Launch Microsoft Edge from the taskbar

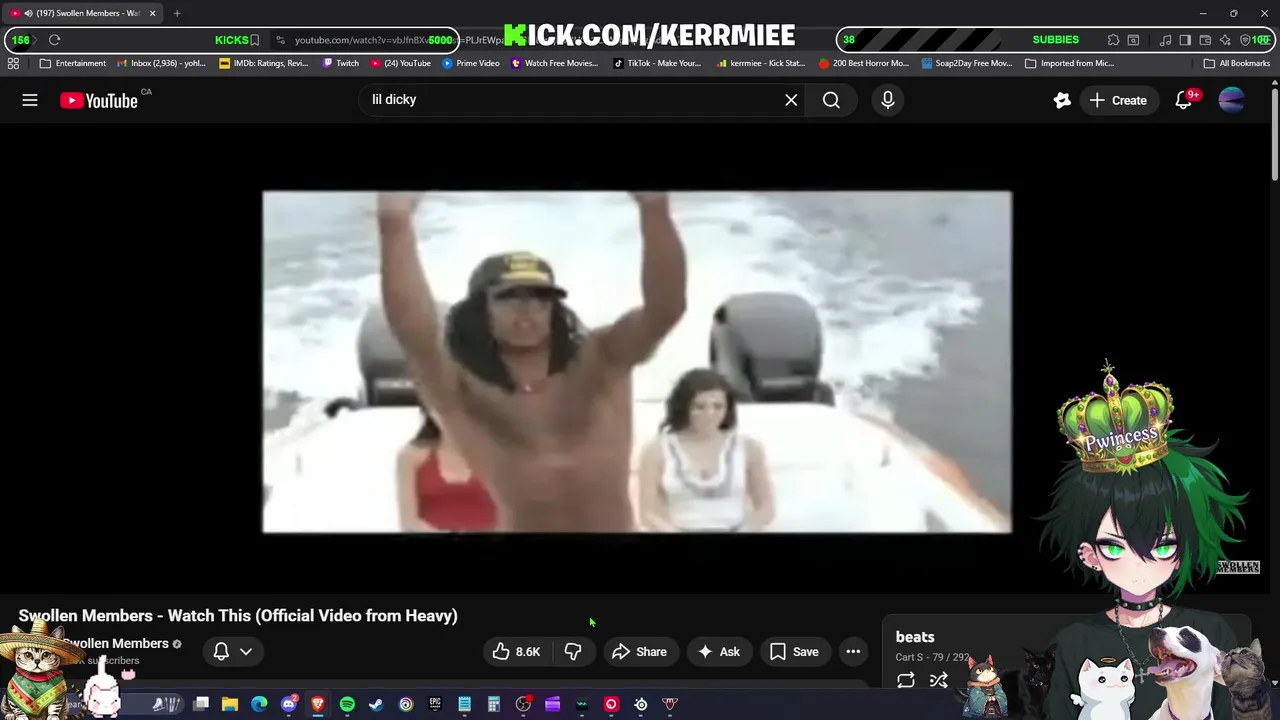tap(259, 704)
